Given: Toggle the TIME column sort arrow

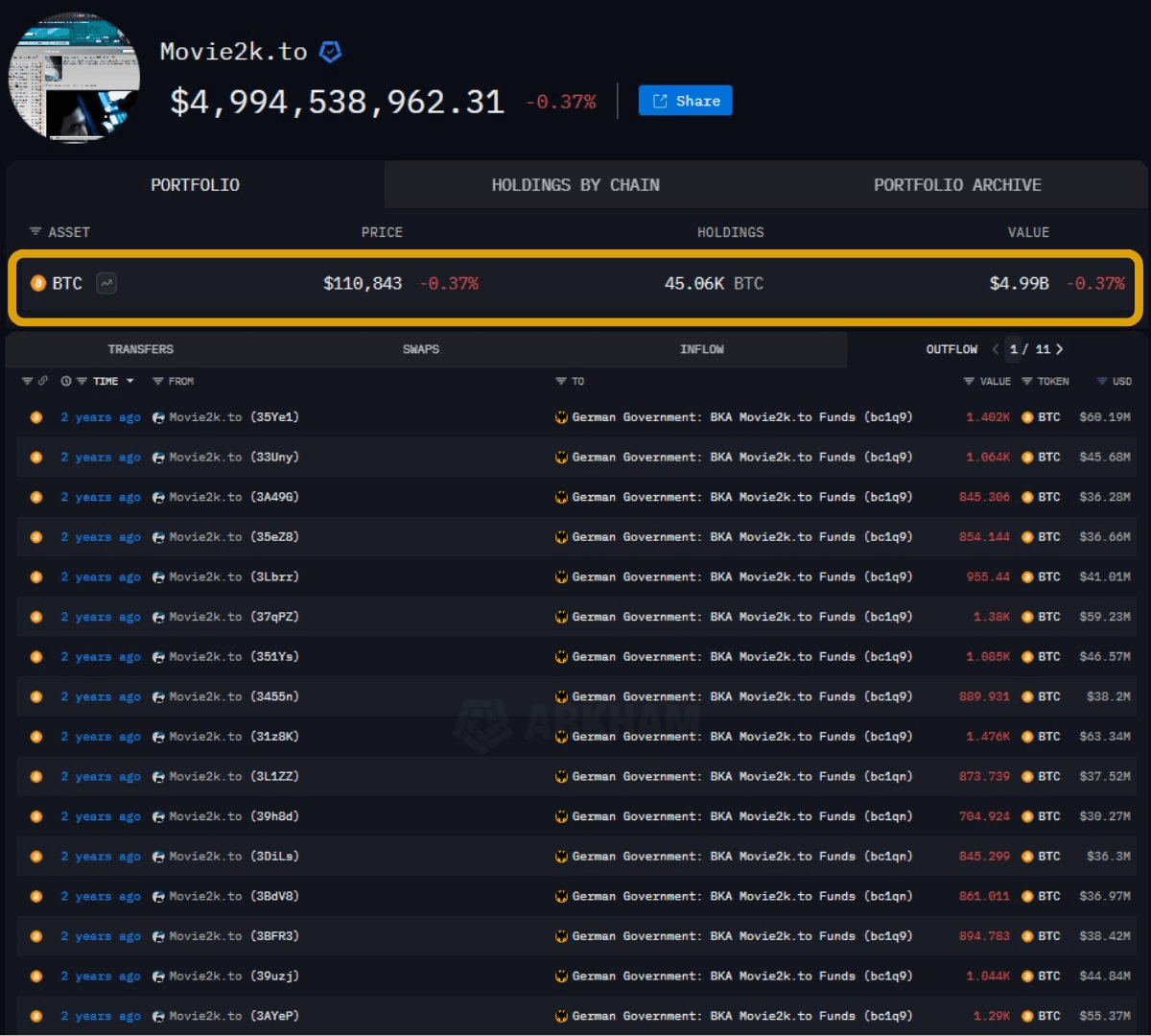Looking at the screenshot, I should coord(130,381).
